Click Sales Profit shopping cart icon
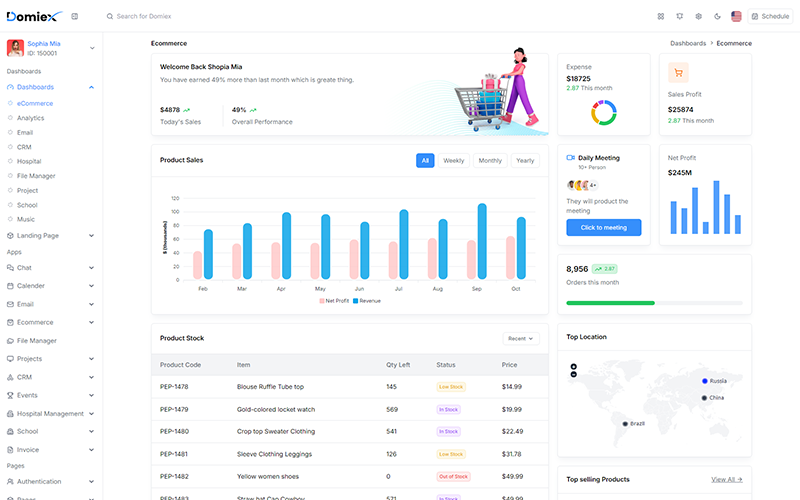Image resolution: width=800 pixels, height=500 pixels. [678, 72]
